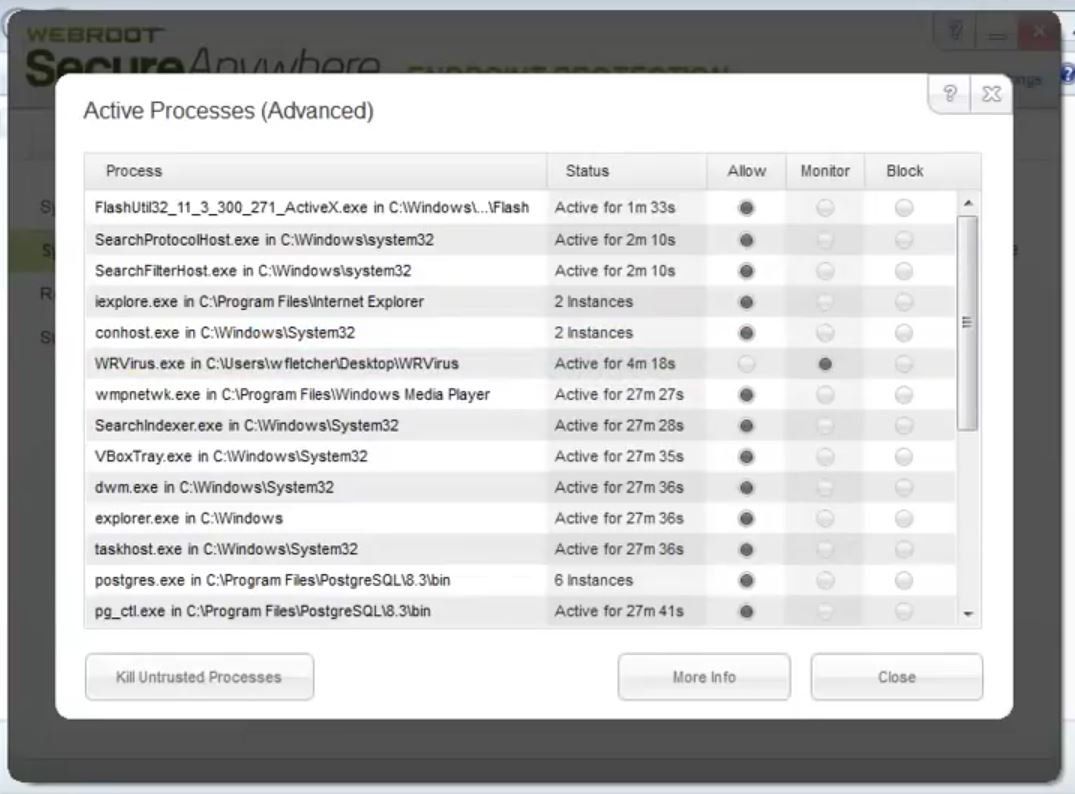1075x794 pixels.
Task: Set pg_ctl.exe to Allow
Action: 747,612
